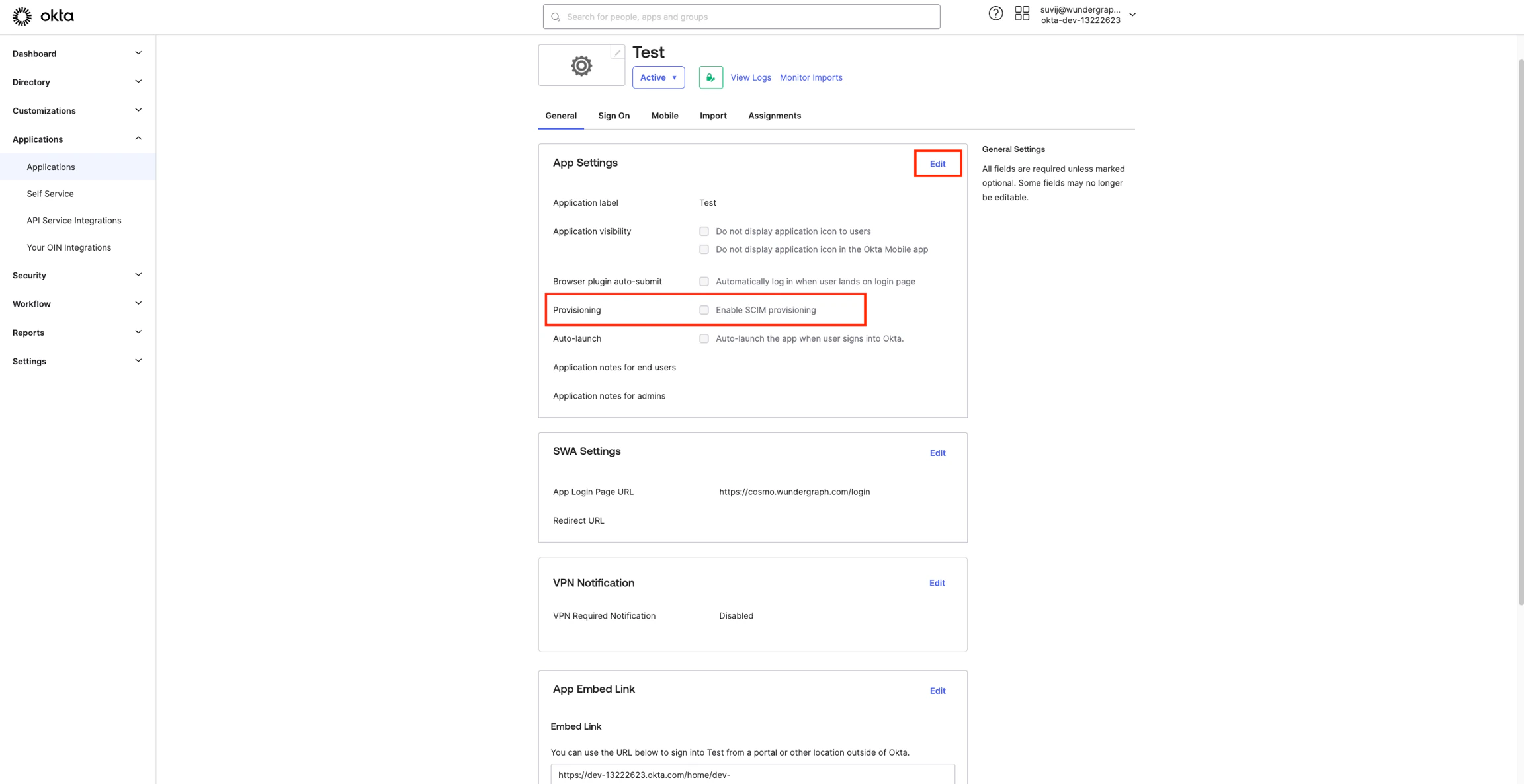Open the Active status dropdown
This screenshot has height=784, width=1524.
point(658,77)
